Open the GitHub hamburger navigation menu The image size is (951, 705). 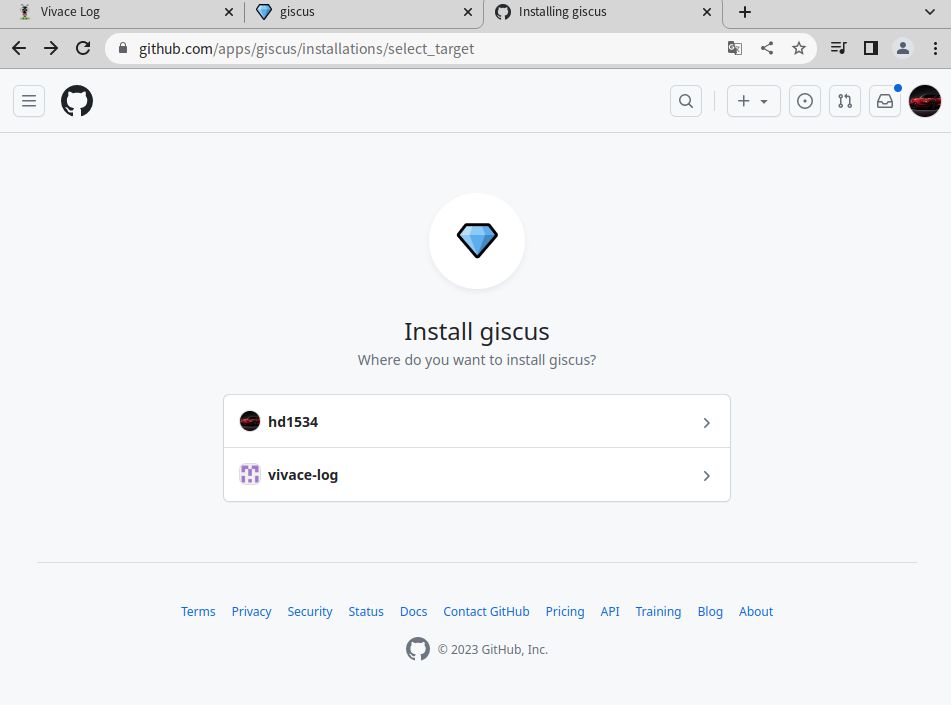(29, 101)
